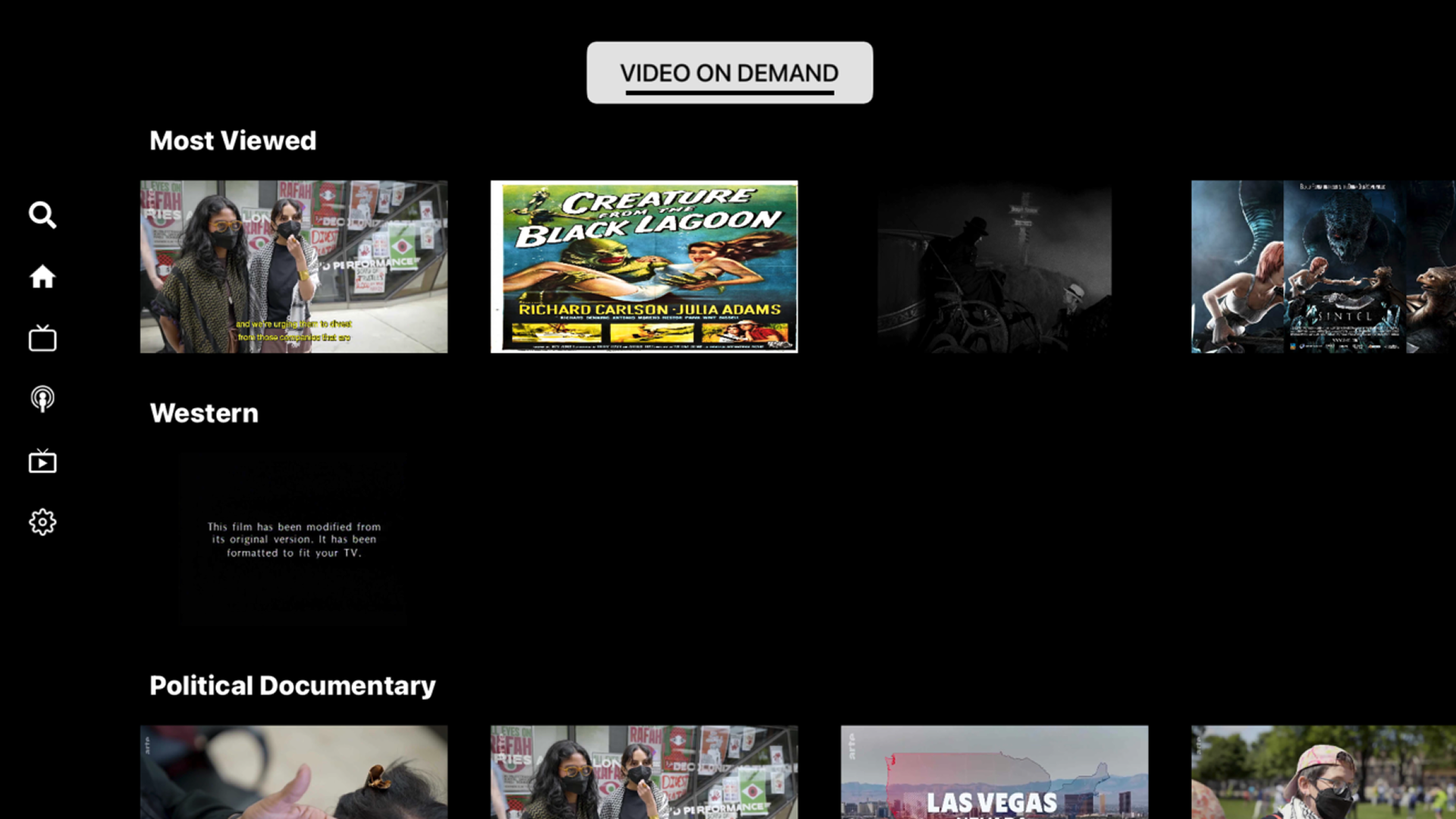Screen dimensions: 1456x819
Task: Open the Sintel movie thumbnail
Action: 1323,266
